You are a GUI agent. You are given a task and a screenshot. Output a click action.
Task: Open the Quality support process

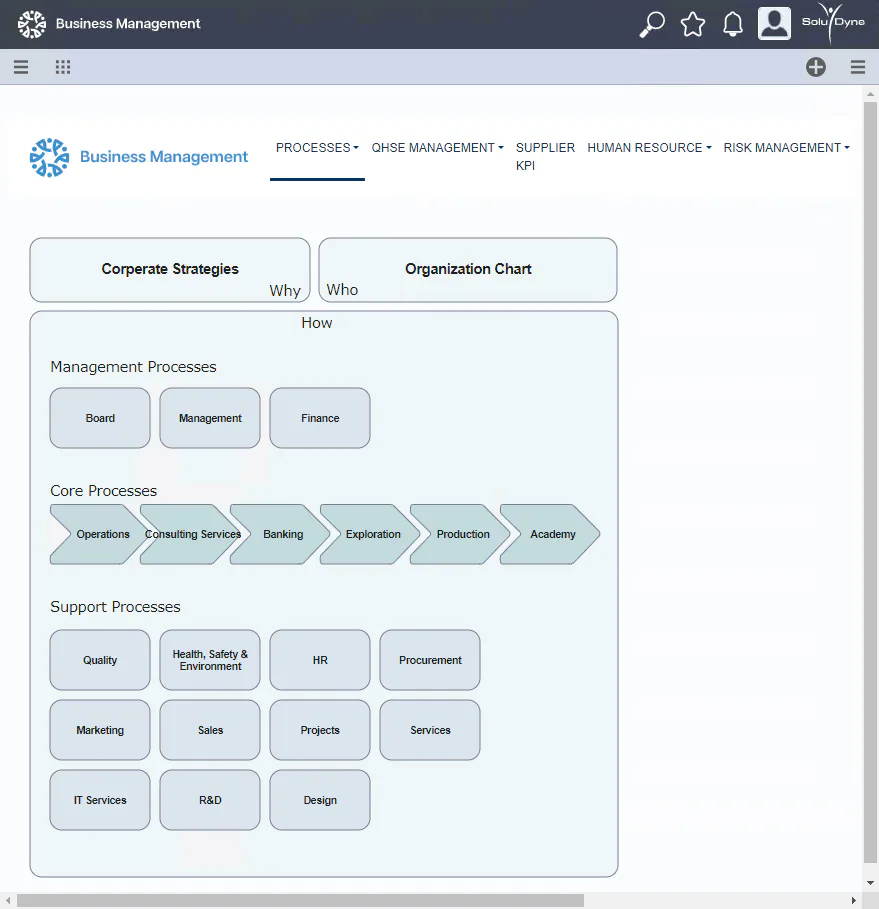100,660
